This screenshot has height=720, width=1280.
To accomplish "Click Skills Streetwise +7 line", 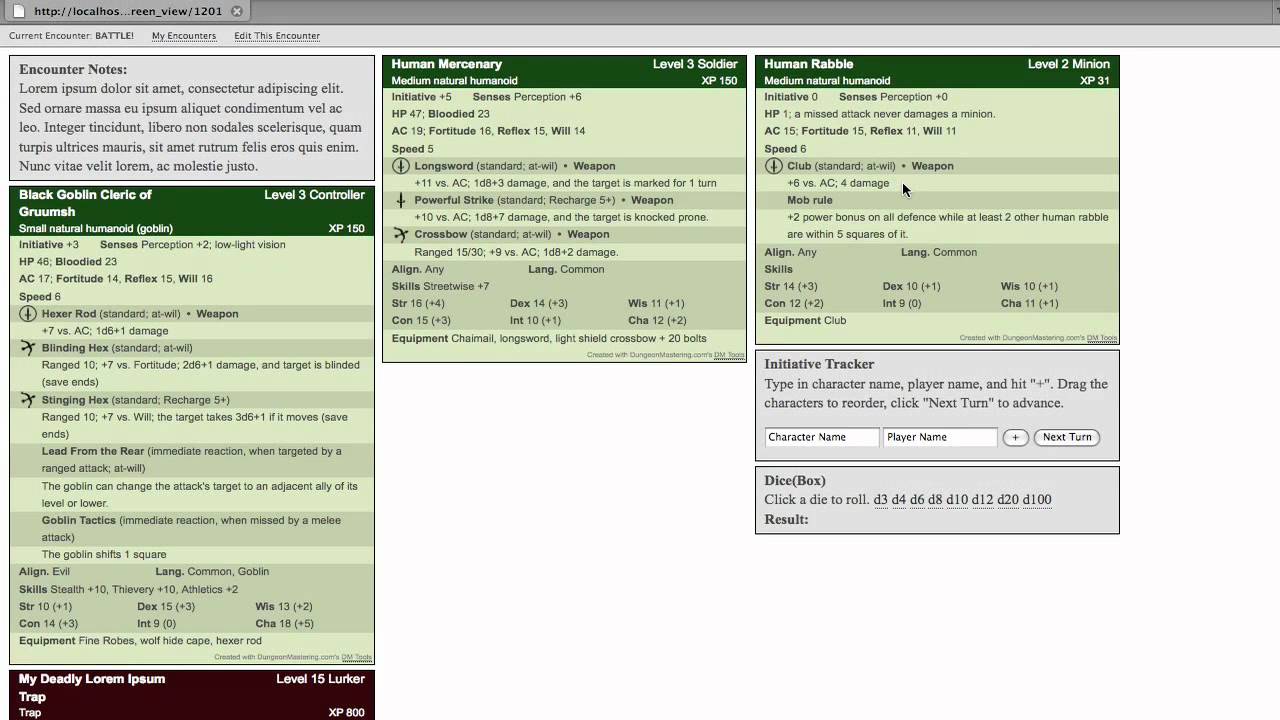I will click(x=441, y=286).
